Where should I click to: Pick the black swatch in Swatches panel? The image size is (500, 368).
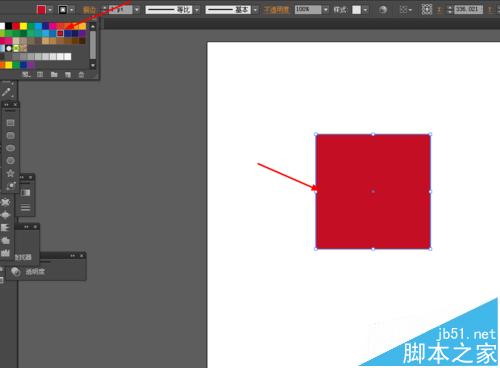pyautogui.click(x=9, y=26)
